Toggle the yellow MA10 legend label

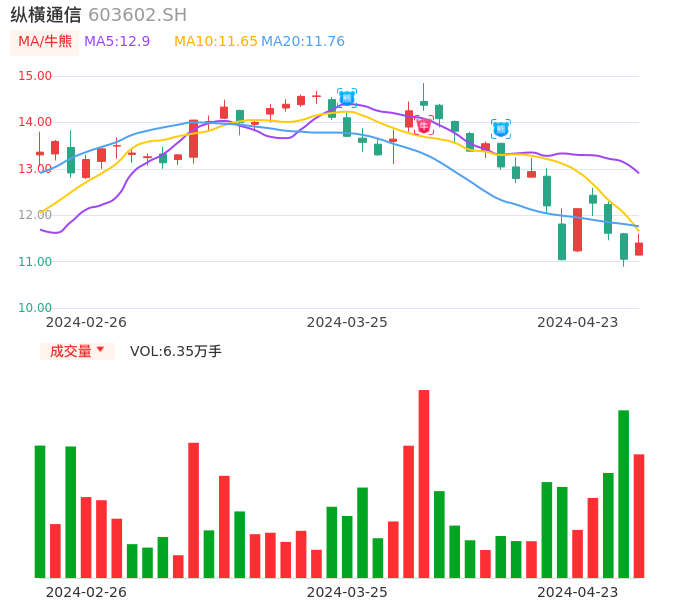pyautogui.click(x=216, y=42)
